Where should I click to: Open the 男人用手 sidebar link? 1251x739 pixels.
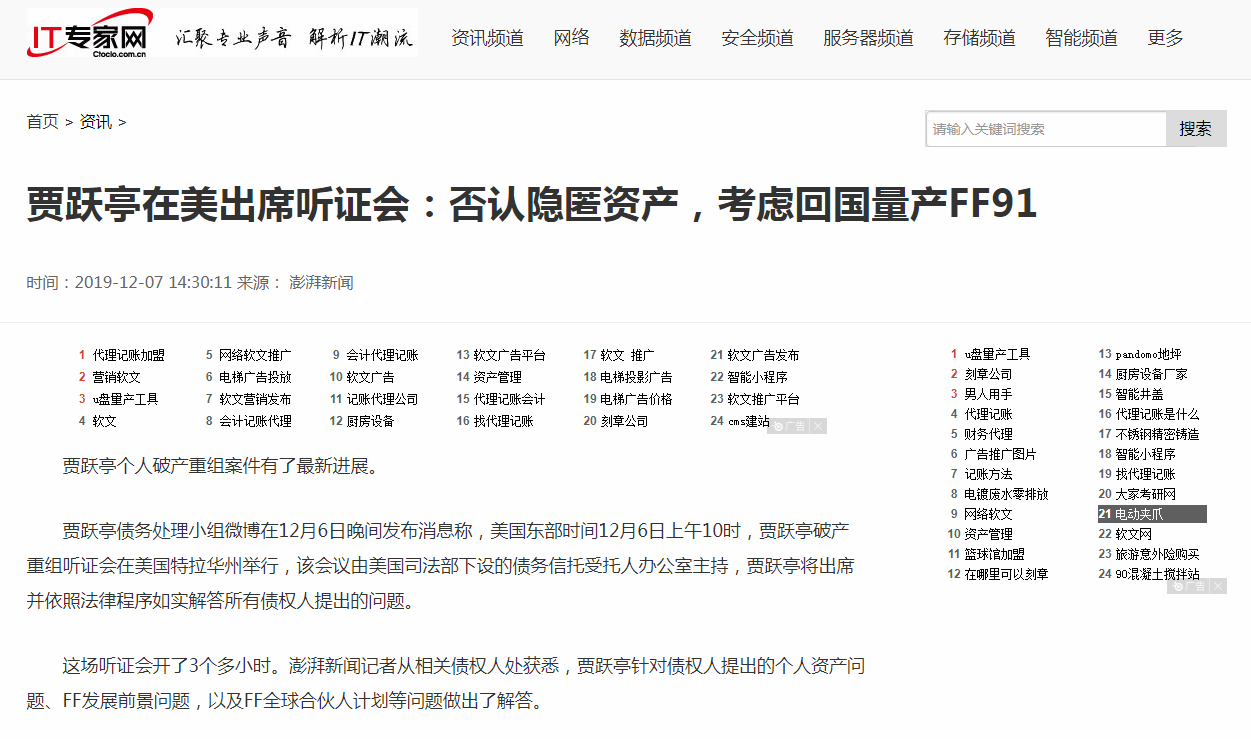(x=988, y=394)
